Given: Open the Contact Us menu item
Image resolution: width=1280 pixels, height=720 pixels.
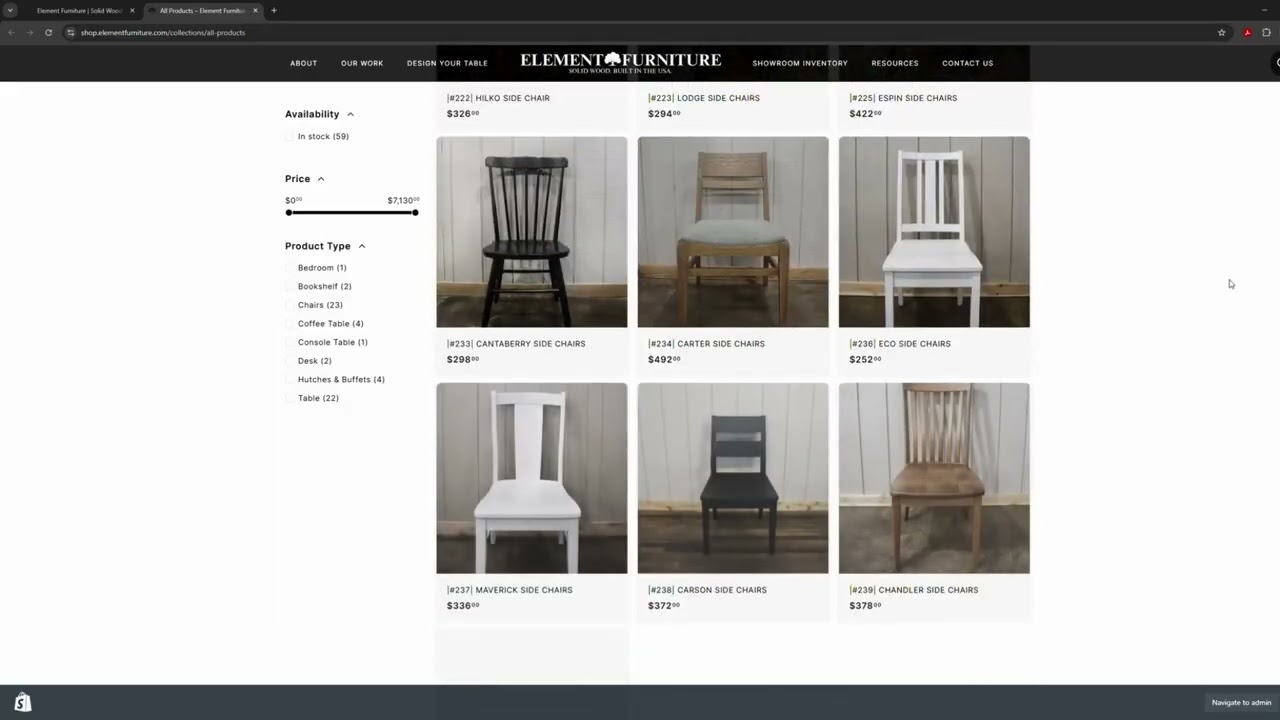Looking at the screenshot, I should coord(967,63).
